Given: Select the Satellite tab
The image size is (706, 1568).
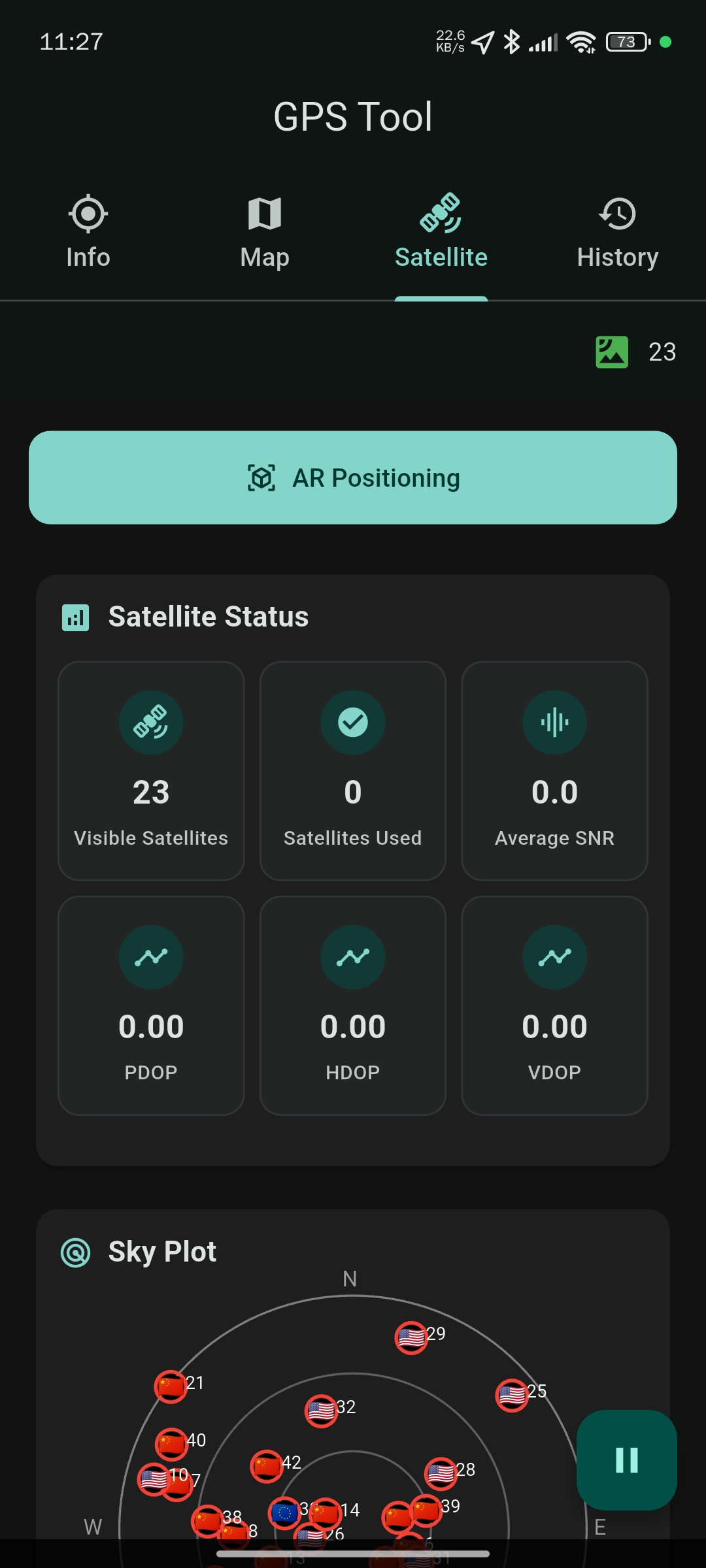Looking at the screenshot, I should [x=441, y=232].
